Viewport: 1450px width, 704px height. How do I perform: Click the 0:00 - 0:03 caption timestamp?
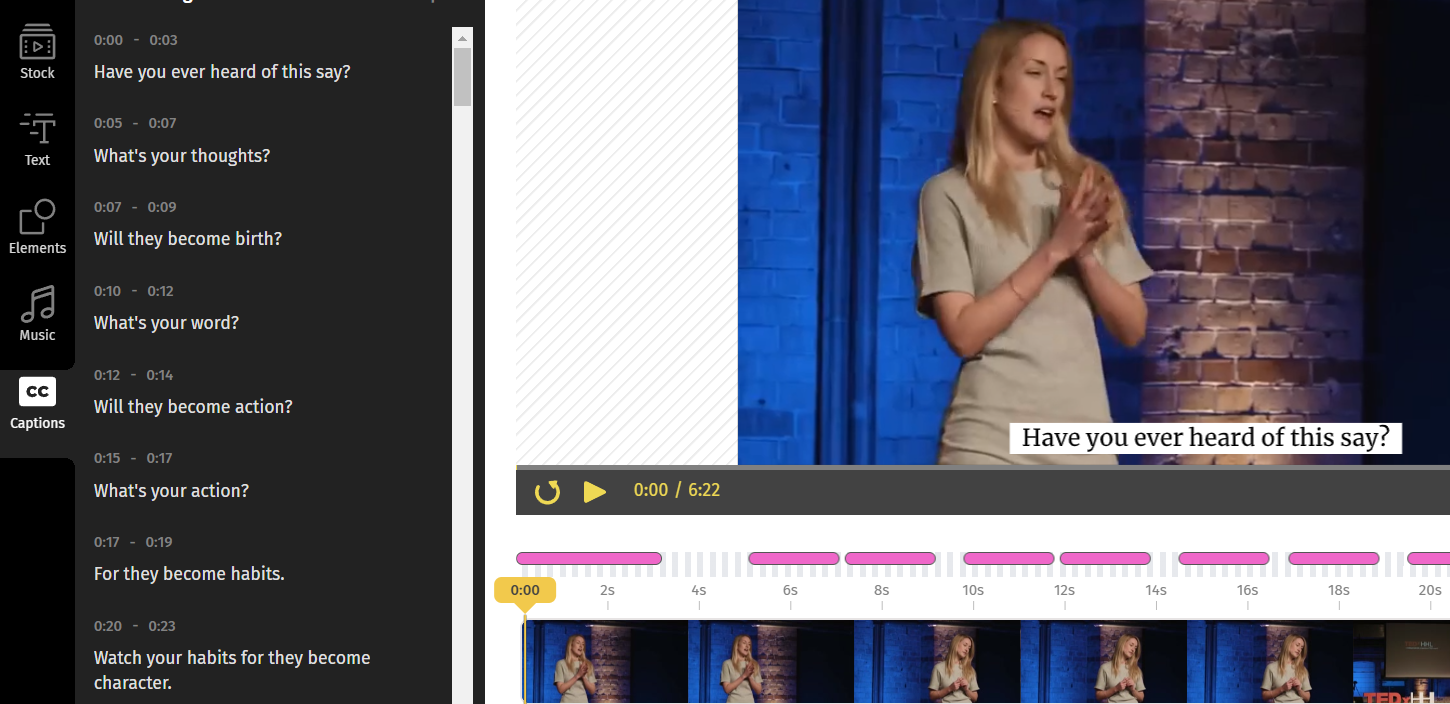click(x=136, y=40)
